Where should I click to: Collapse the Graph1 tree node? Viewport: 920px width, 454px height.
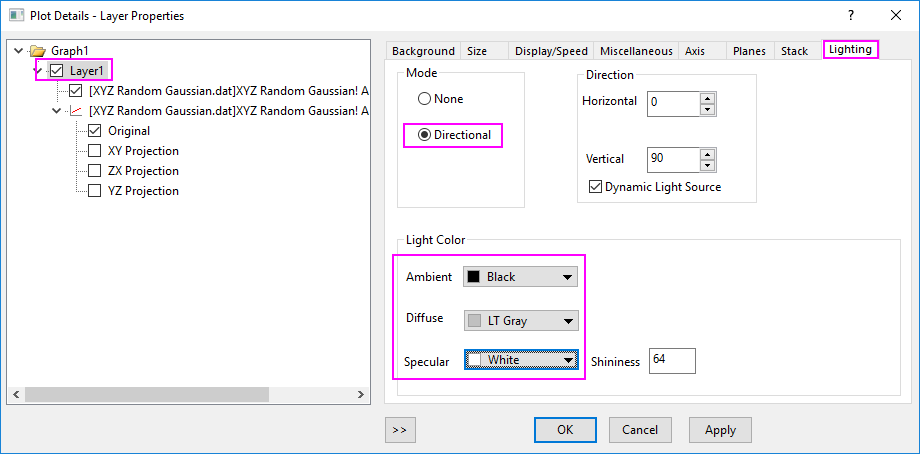pyautogui.click(x=19, y=50)
